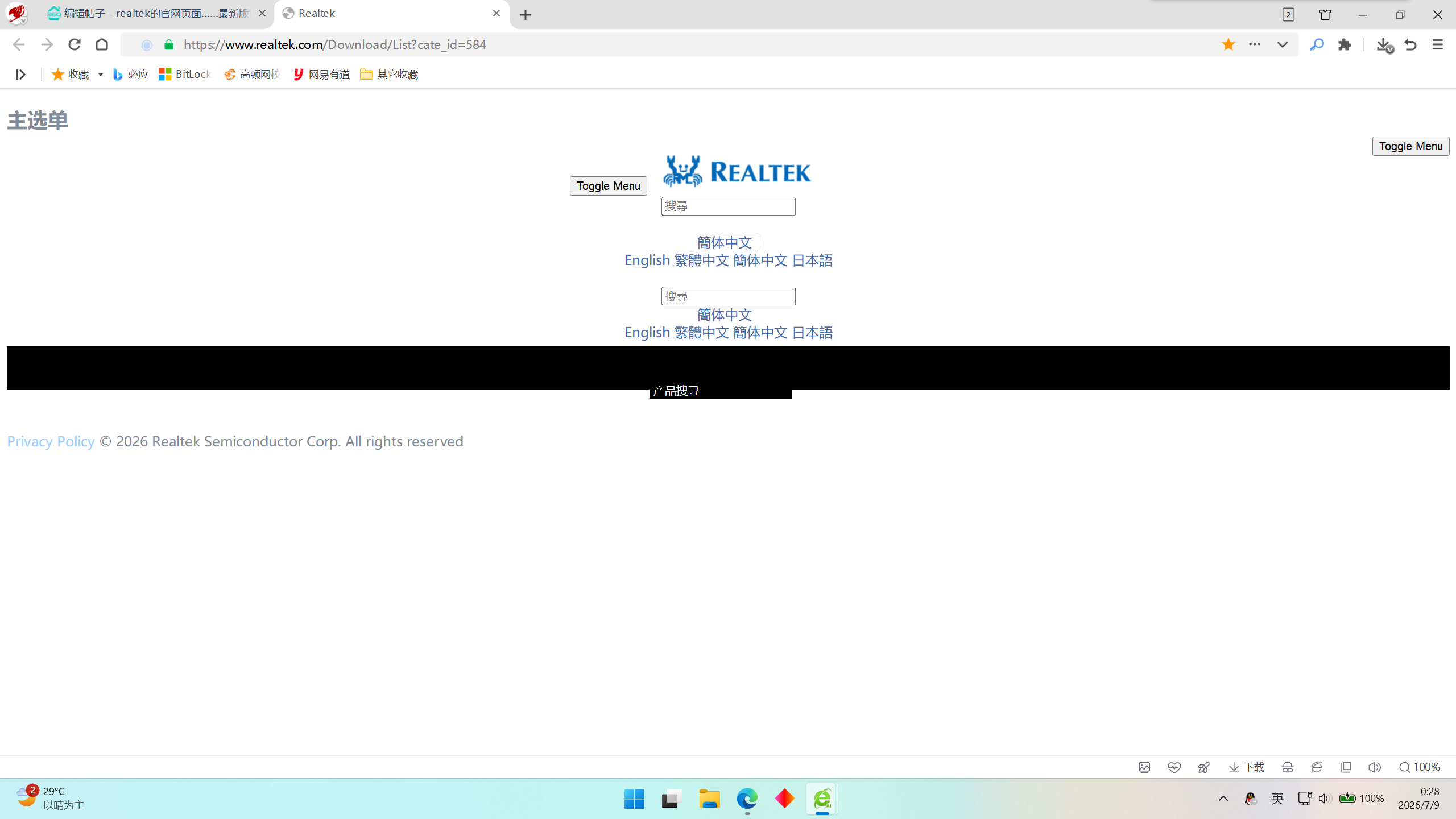Select the first English language link
The height and width of the screenshot is (819, 1456).
click(647, 260)
